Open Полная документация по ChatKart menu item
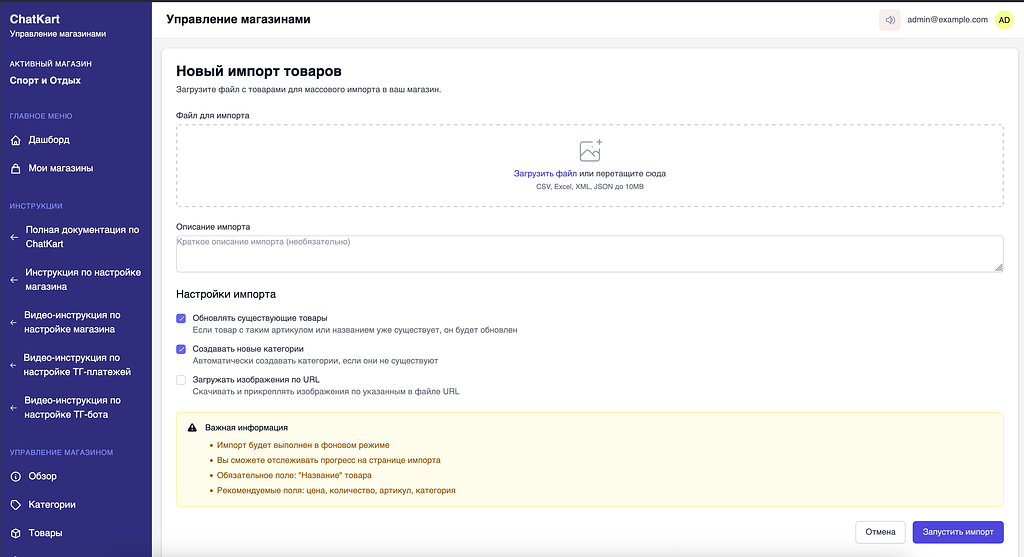Viewport: 1024px width, 557px height. (x=76, y=237)
